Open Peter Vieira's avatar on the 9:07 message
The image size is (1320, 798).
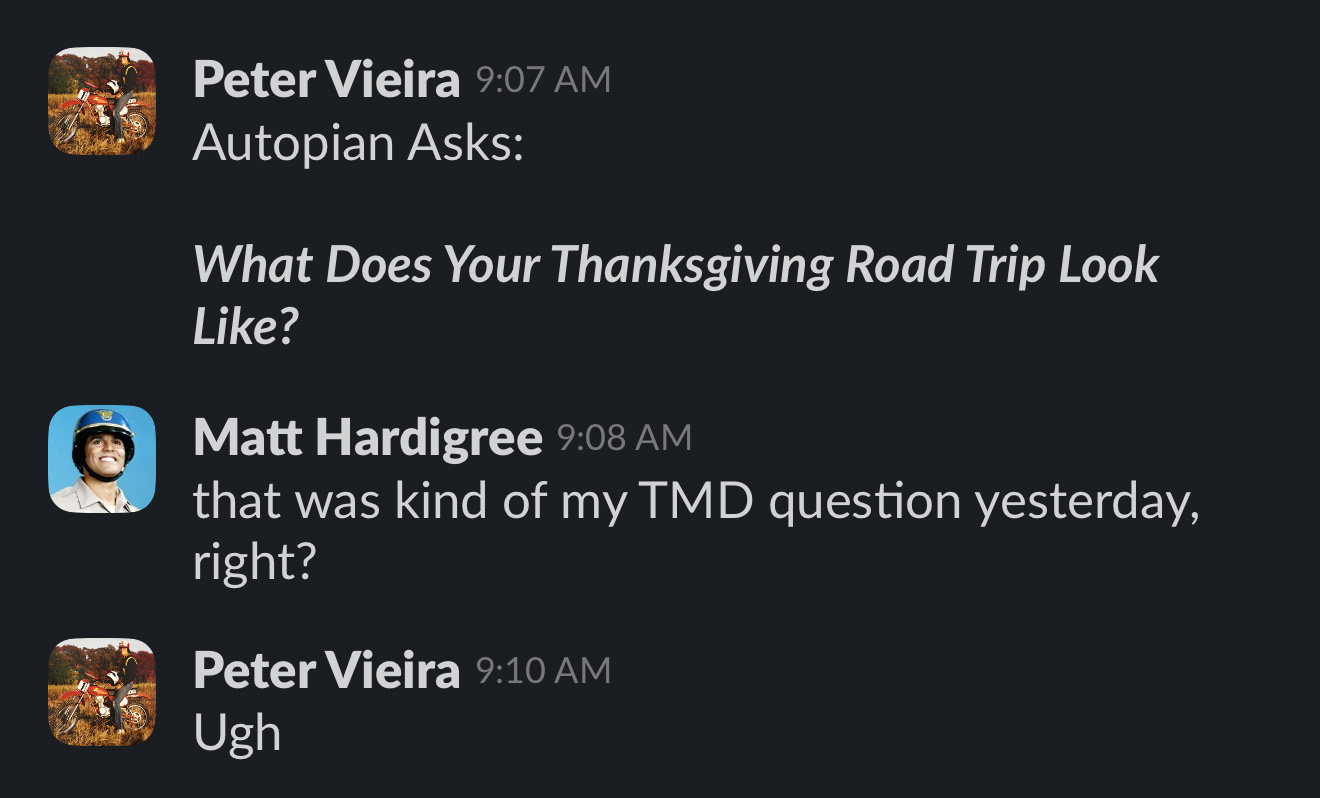(102, 101)
